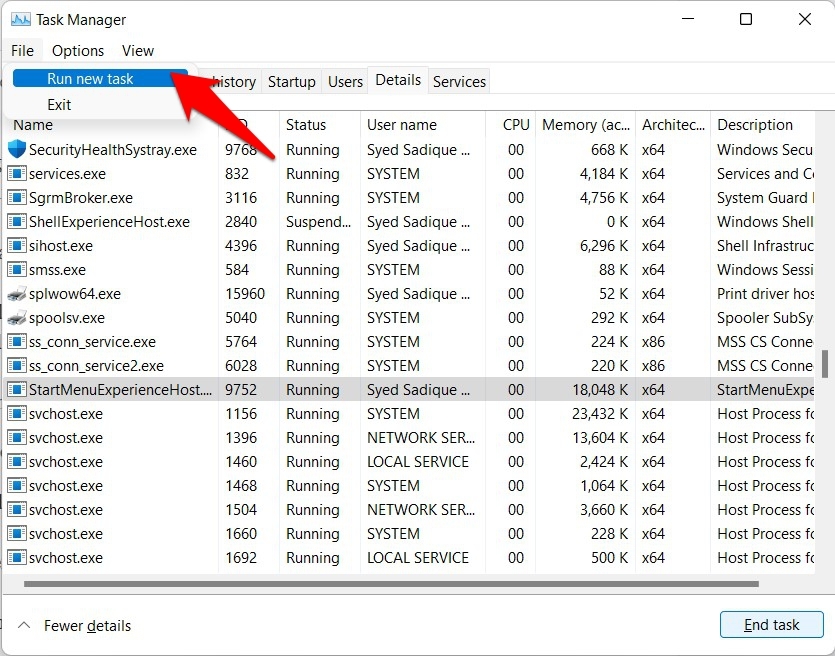The height and width of the screenshot is (656, 835).
Task: Select the splwow64.exe process name
Action: 75,294
